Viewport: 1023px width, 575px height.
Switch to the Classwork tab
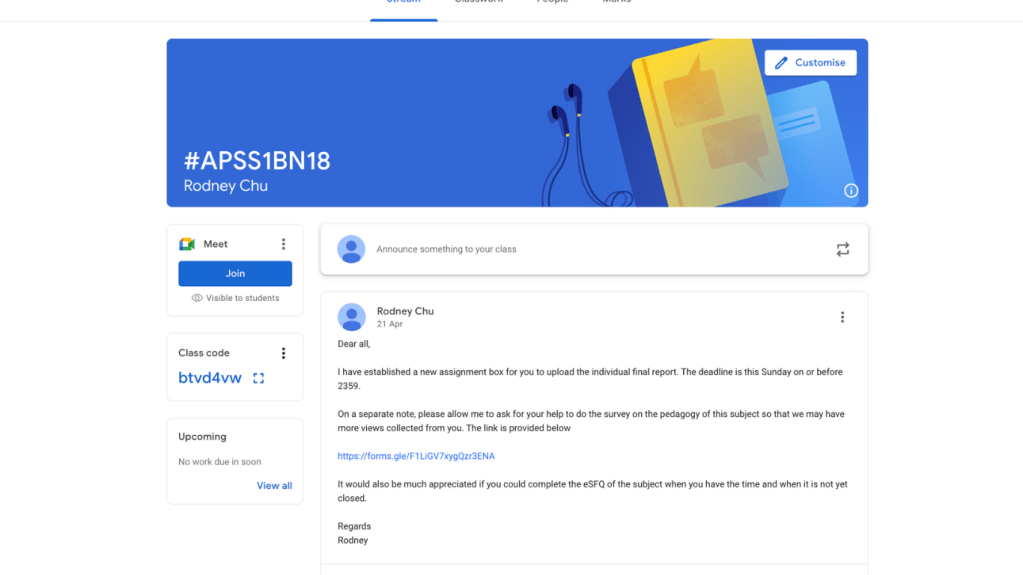(478, 3)
